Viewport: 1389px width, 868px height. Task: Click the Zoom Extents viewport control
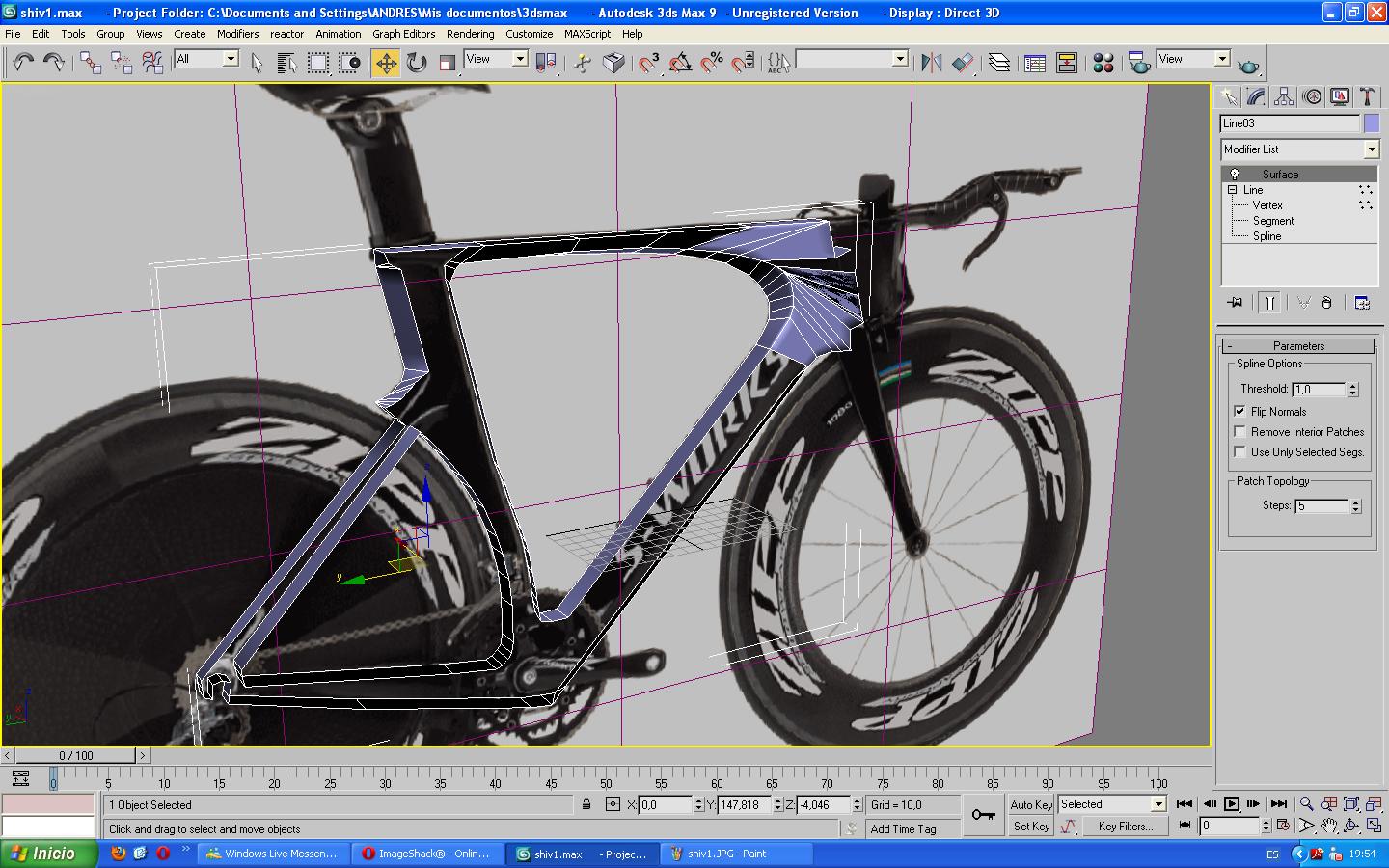(1351, 804)
